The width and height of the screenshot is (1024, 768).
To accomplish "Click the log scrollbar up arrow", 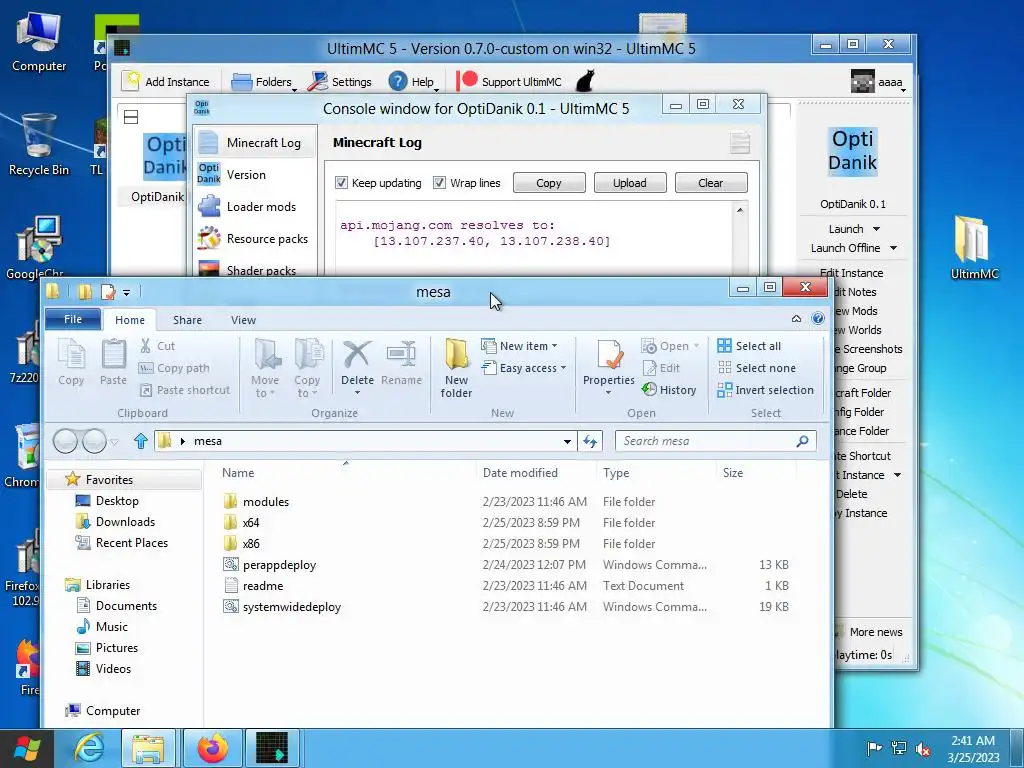I will point(740,210).
